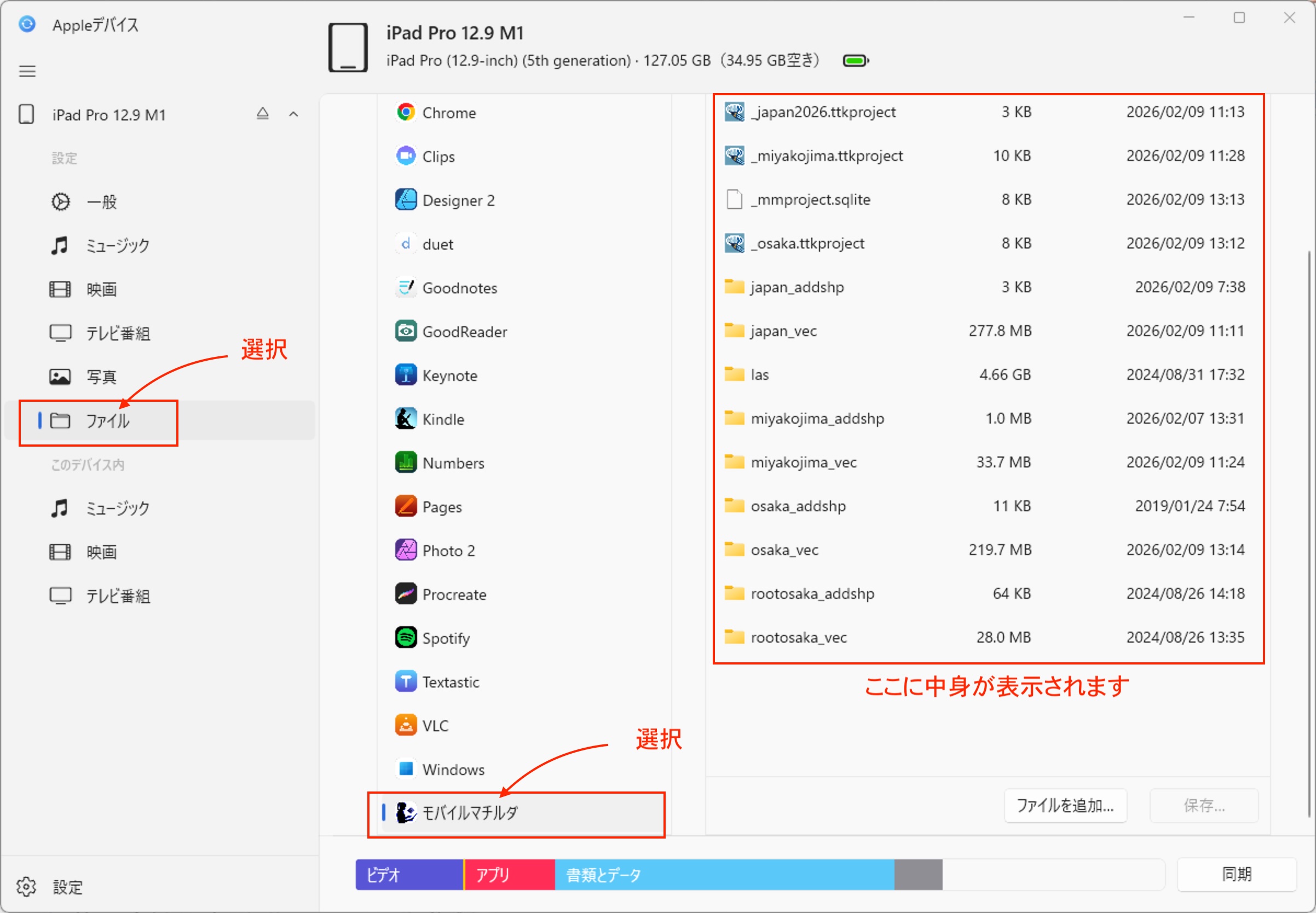
Task: Collapse the iPad Pro 12.9 M1 device section
Action: pyautogui.click(x=293, y=114)
